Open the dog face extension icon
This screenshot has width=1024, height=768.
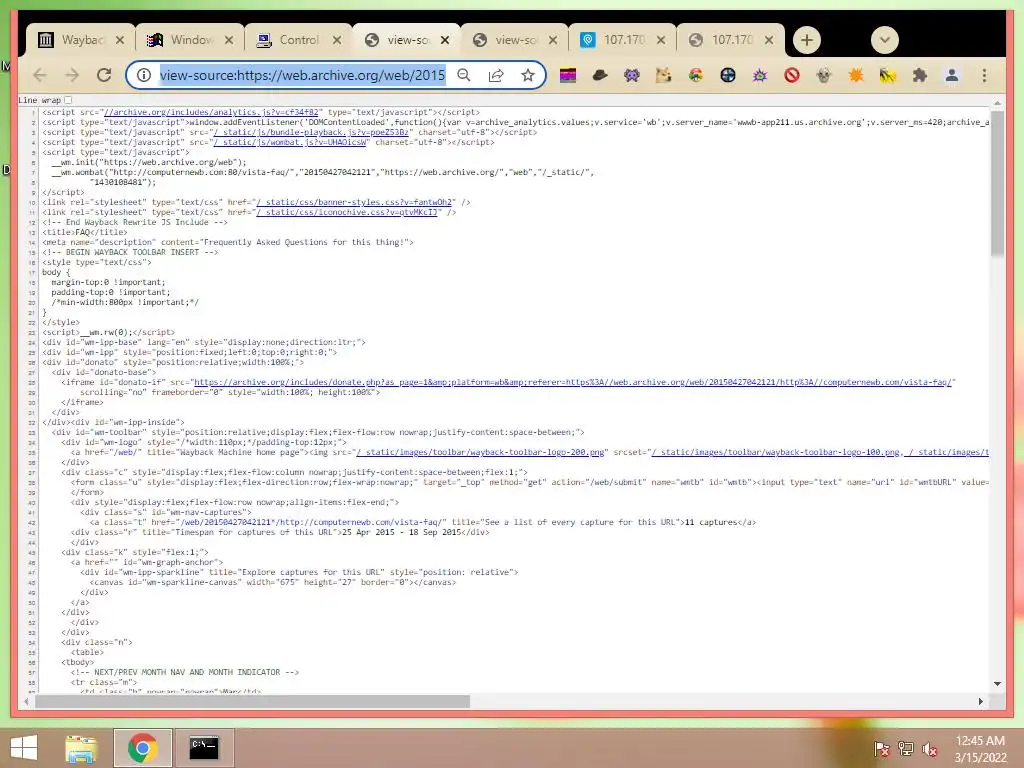coord(664,76)
